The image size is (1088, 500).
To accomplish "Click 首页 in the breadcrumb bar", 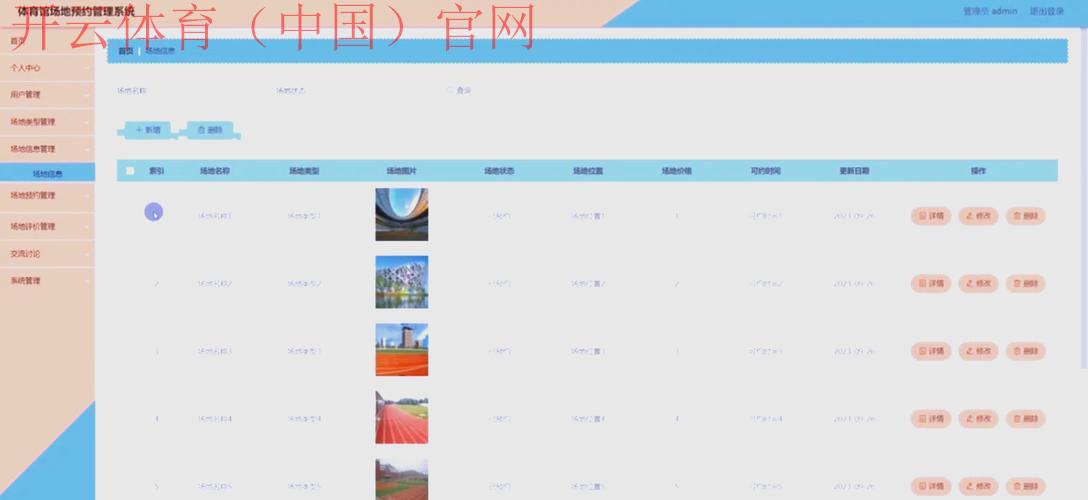I will [x=125, y=51].
